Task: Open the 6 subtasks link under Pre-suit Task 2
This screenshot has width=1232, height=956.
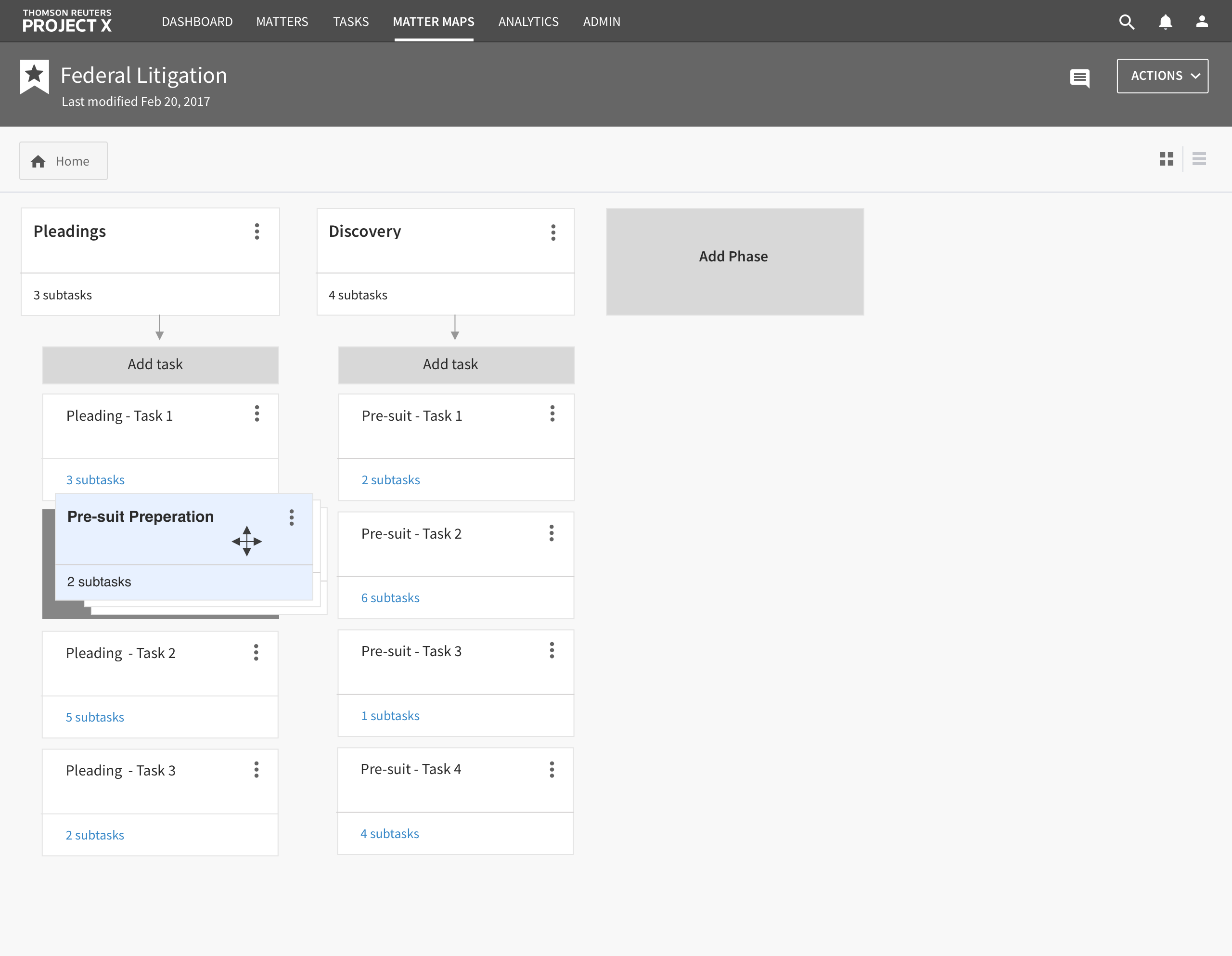Action: (x=390, y=598)
